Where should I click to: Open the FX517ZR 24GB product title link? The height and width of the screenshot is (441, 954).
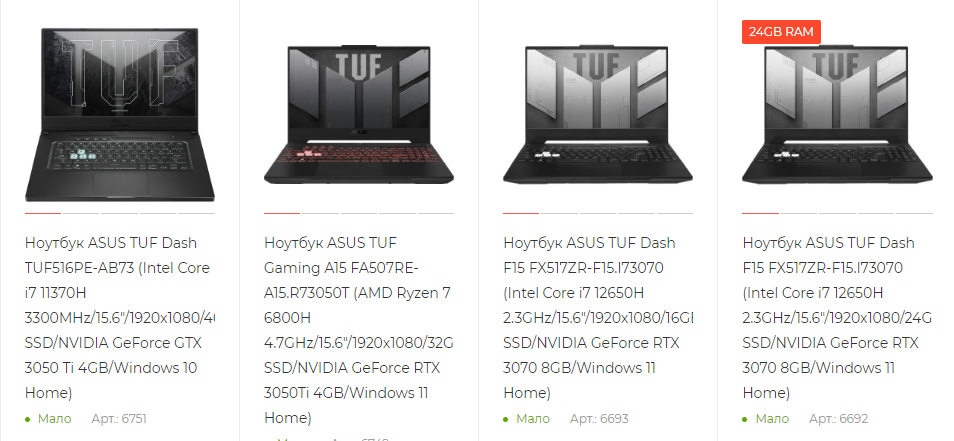[x=837, y=318]
